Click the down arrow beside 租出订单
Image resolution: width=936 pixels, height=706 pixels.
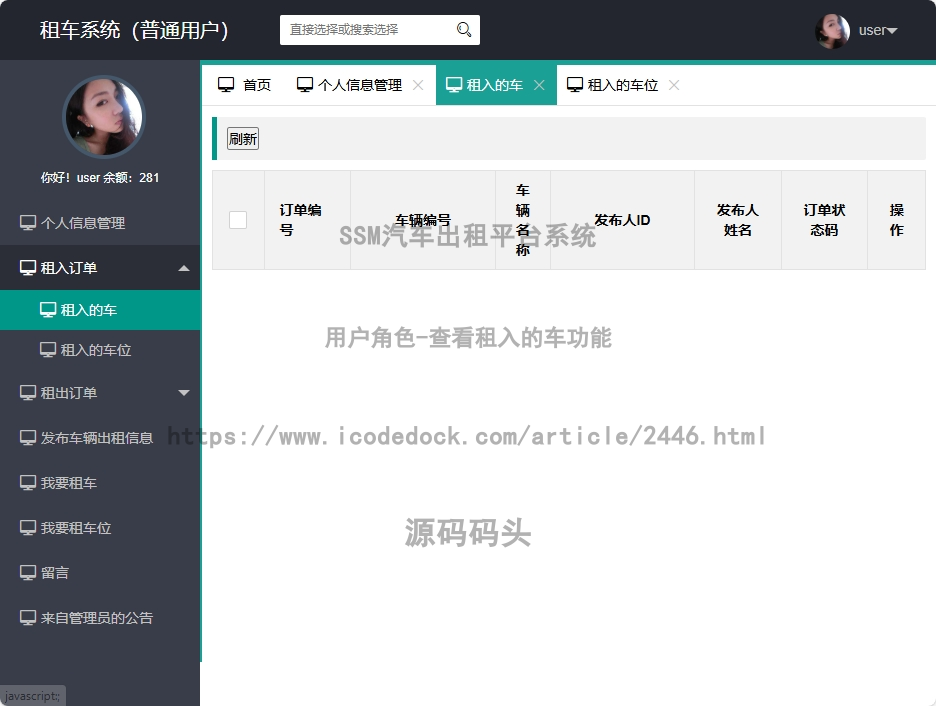184,393
